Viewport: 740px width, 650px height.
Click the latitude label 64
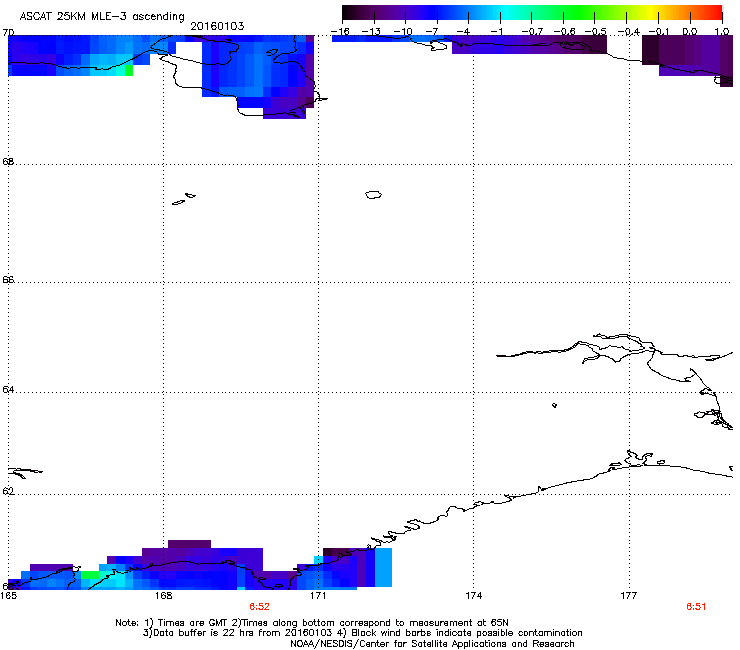pos(8,390)
